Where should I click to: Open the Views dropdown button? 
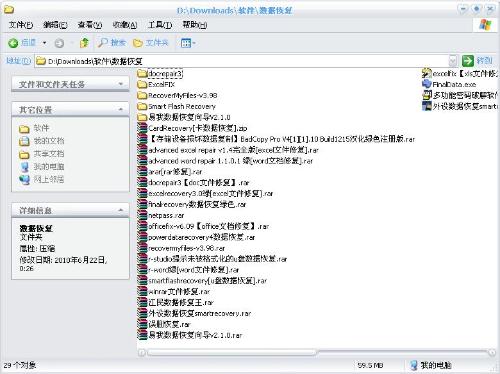tap(188, 43)
